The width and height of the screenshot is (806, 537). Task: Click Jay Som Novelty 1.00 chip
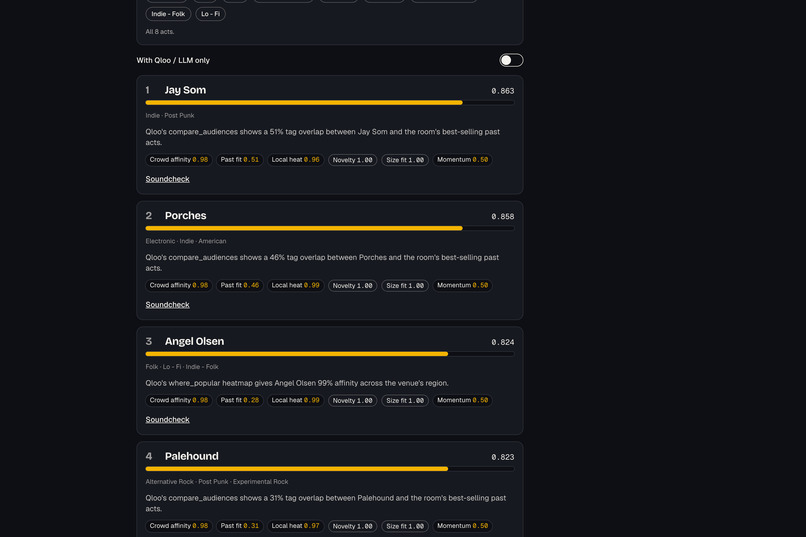[353, 160]
